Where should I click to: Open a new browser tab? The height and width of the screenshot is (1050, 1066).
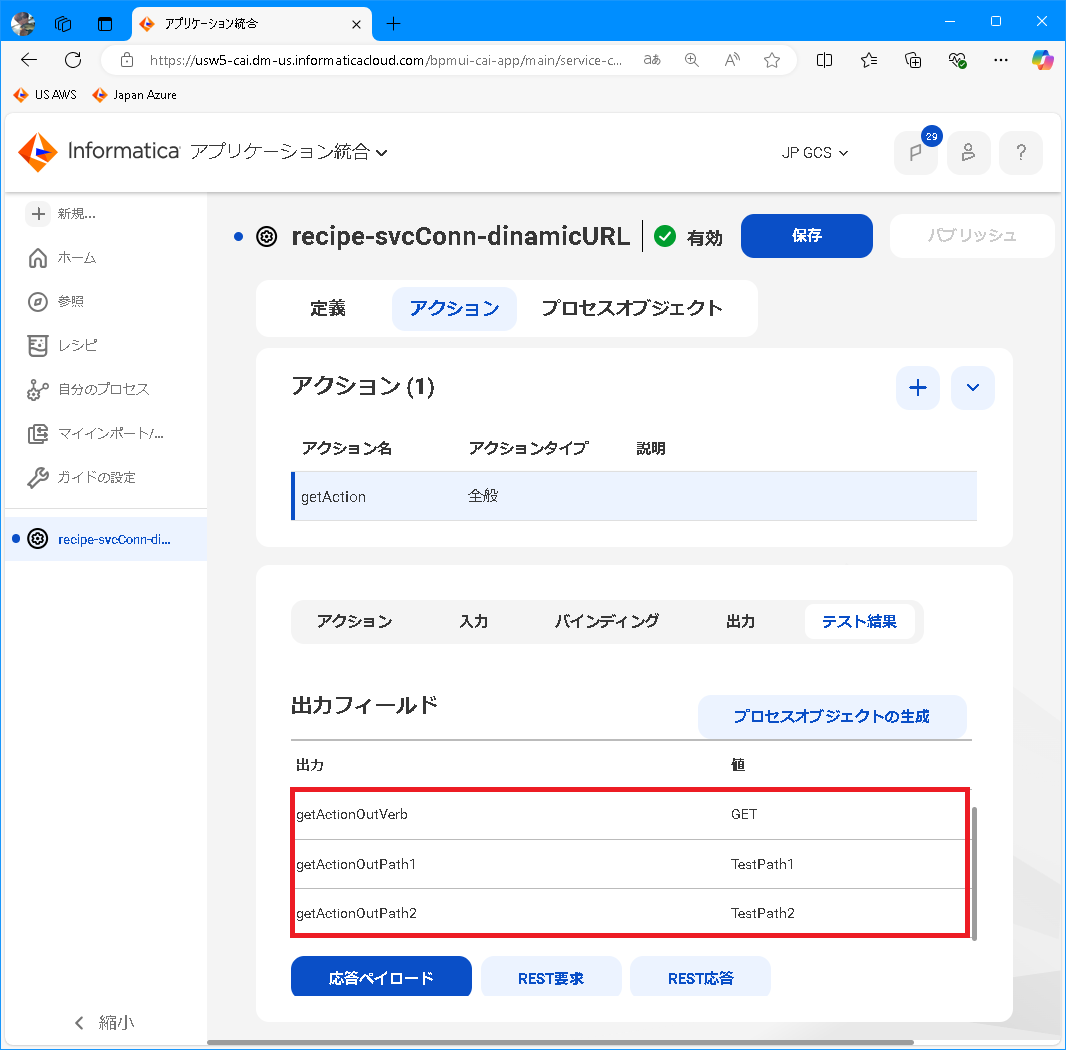coord(393,24)
